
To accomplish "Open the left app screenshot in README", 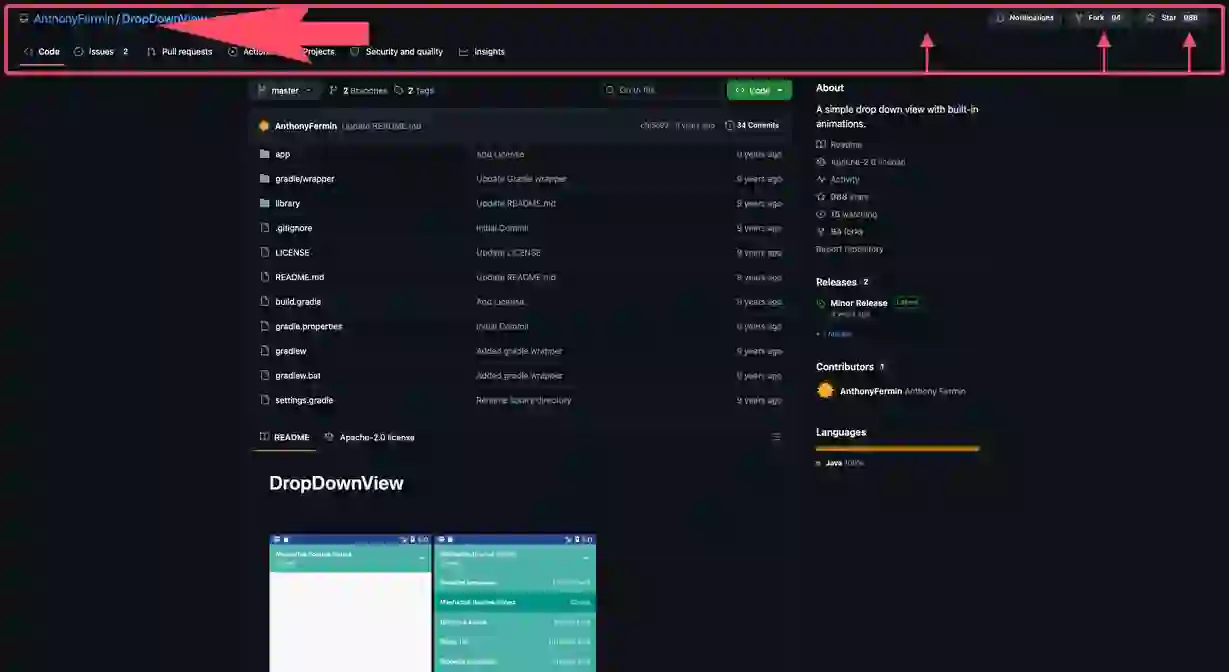I will 350,603.
